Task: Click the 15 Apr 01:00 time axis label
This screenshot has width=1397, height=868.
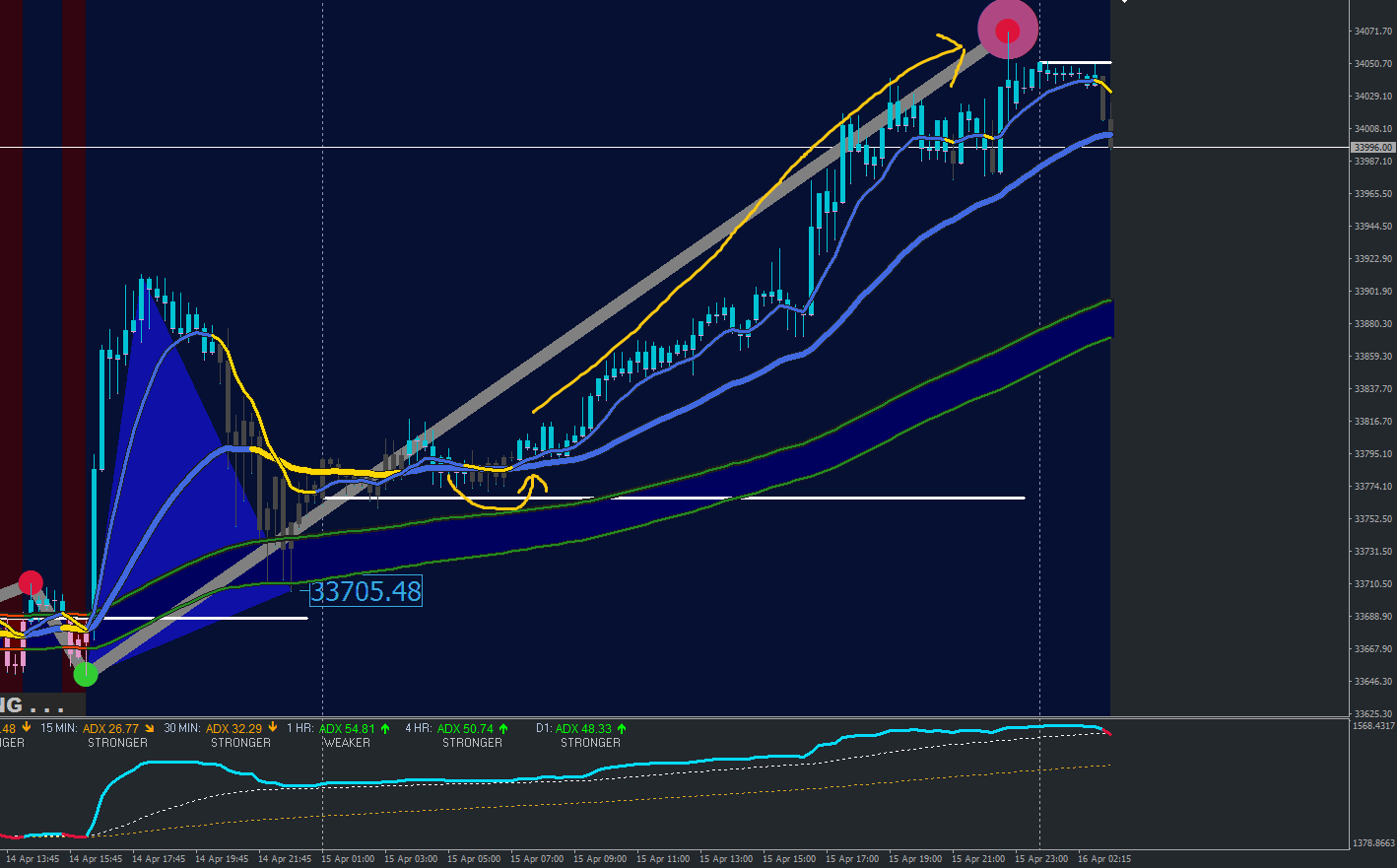Action: (348, 859)
